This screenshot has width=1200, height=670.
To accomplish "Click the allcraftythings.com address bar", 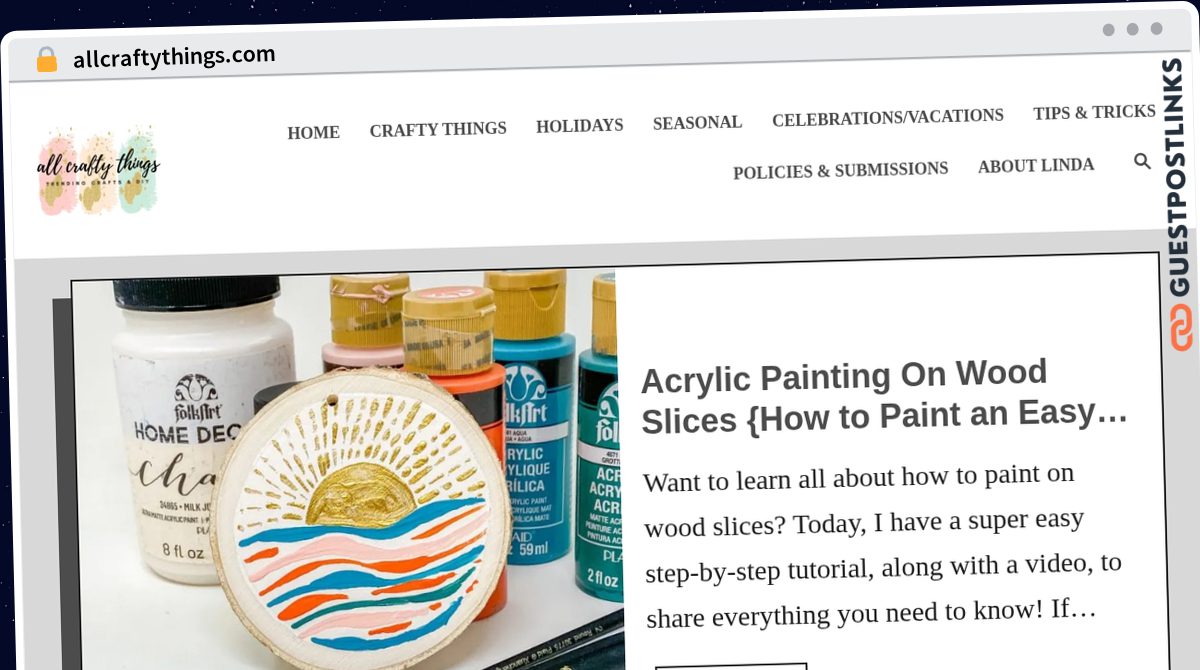I will coord(174,57).
